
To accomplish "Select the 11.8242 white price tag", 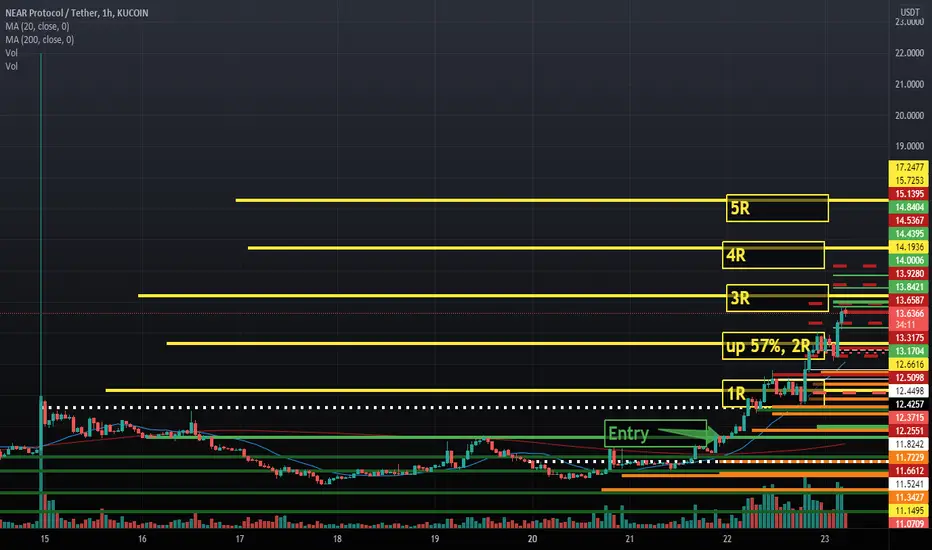I will [909, 444].
